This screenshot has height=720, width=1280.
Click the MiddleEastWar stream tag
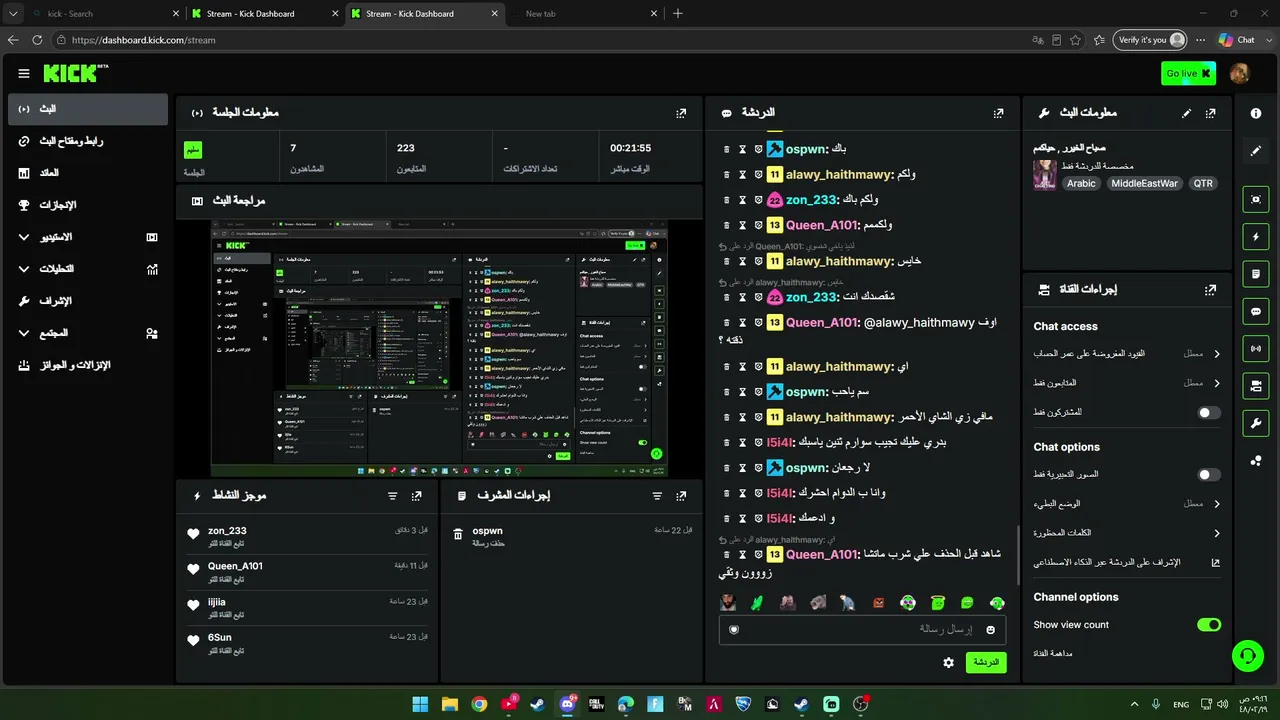point(1145,184)
